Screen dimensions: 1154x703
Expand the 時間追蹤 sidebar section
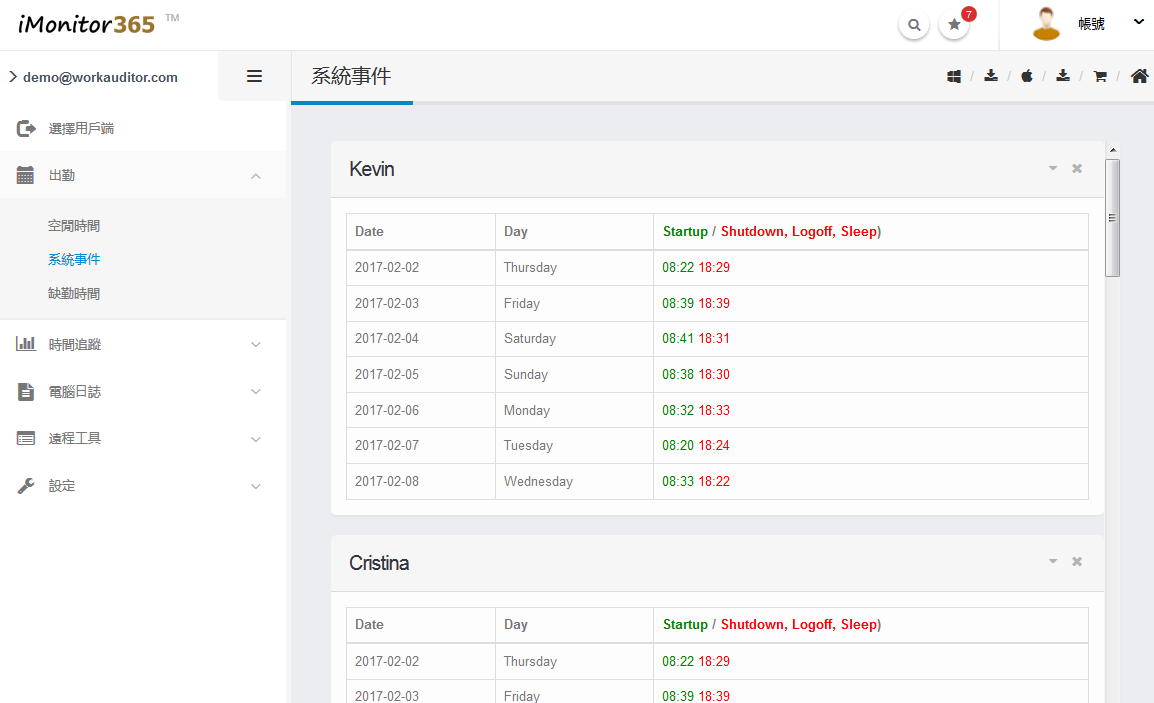[x=140, y=344]
